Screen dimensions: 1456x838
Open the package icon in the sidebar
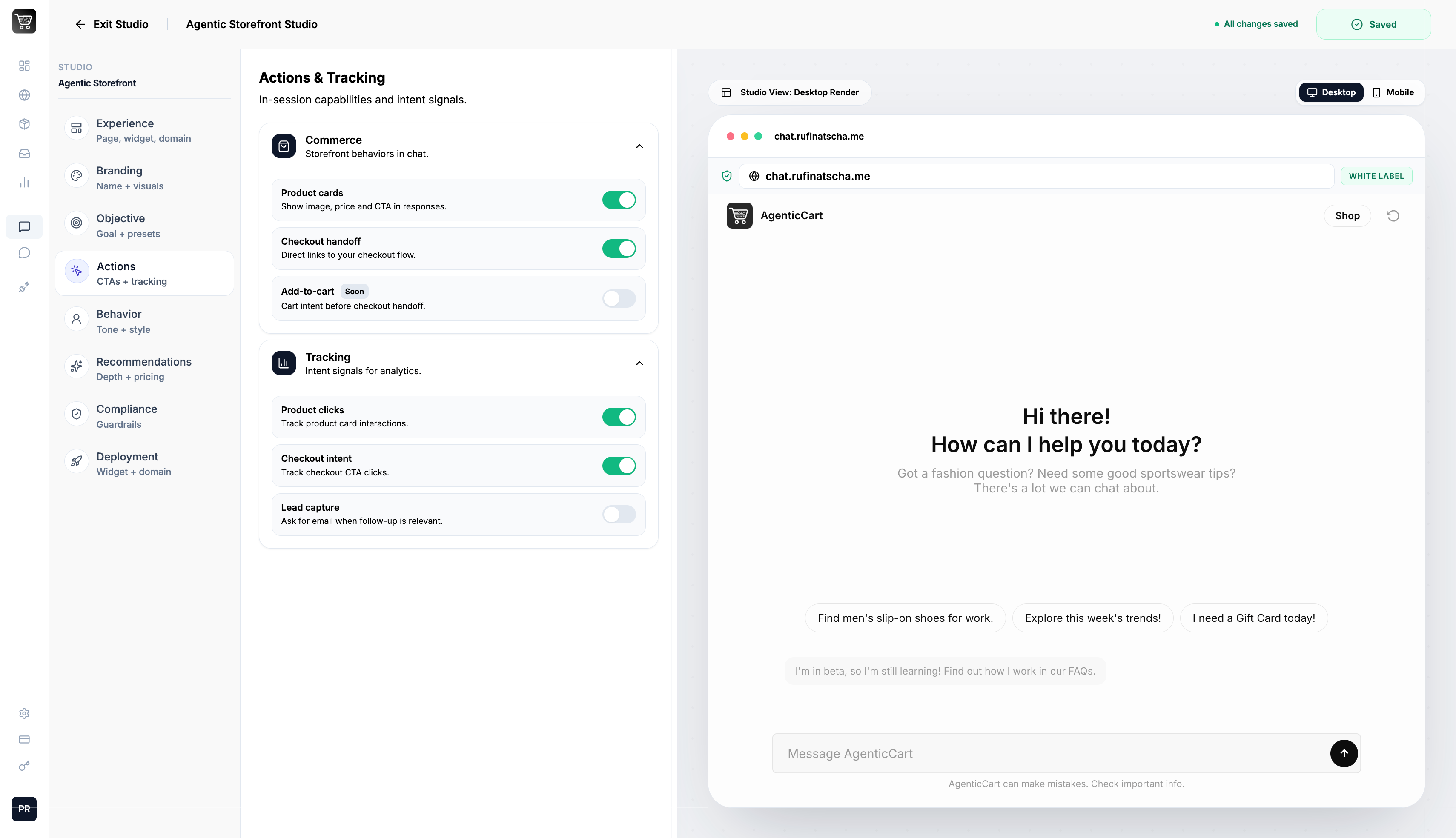pyautogui.click(x=24, y=124)
